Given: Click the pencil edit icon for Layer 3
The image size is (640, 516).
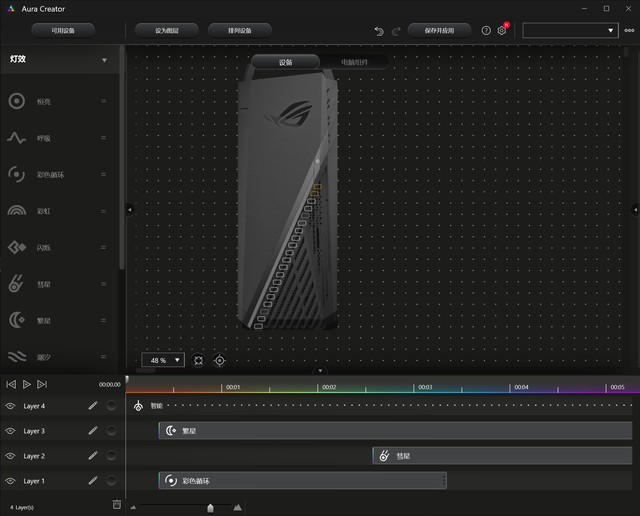Looking at the screenshot, I should pos(92,431).
